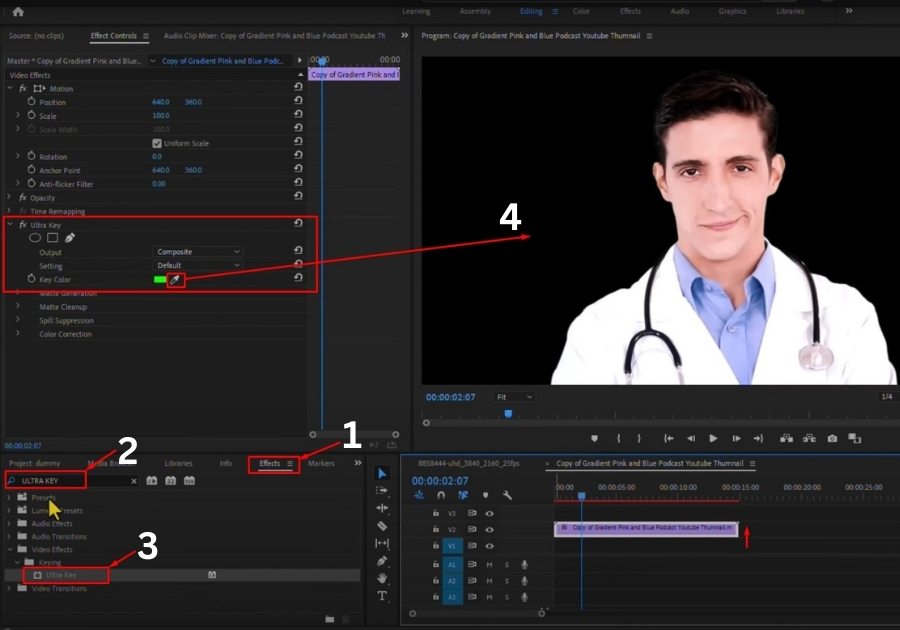Expand the Audio Effects folder

coord(9,523)
